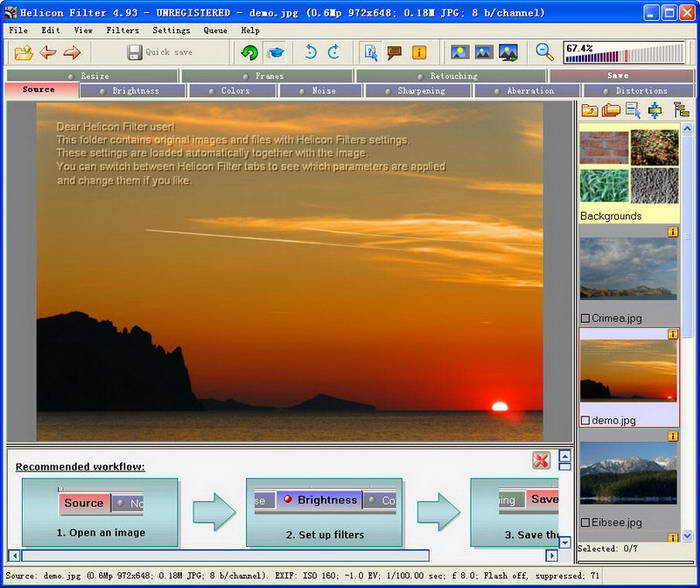Switch to the Save tab
Screen dimensions: 700x588
621,75
